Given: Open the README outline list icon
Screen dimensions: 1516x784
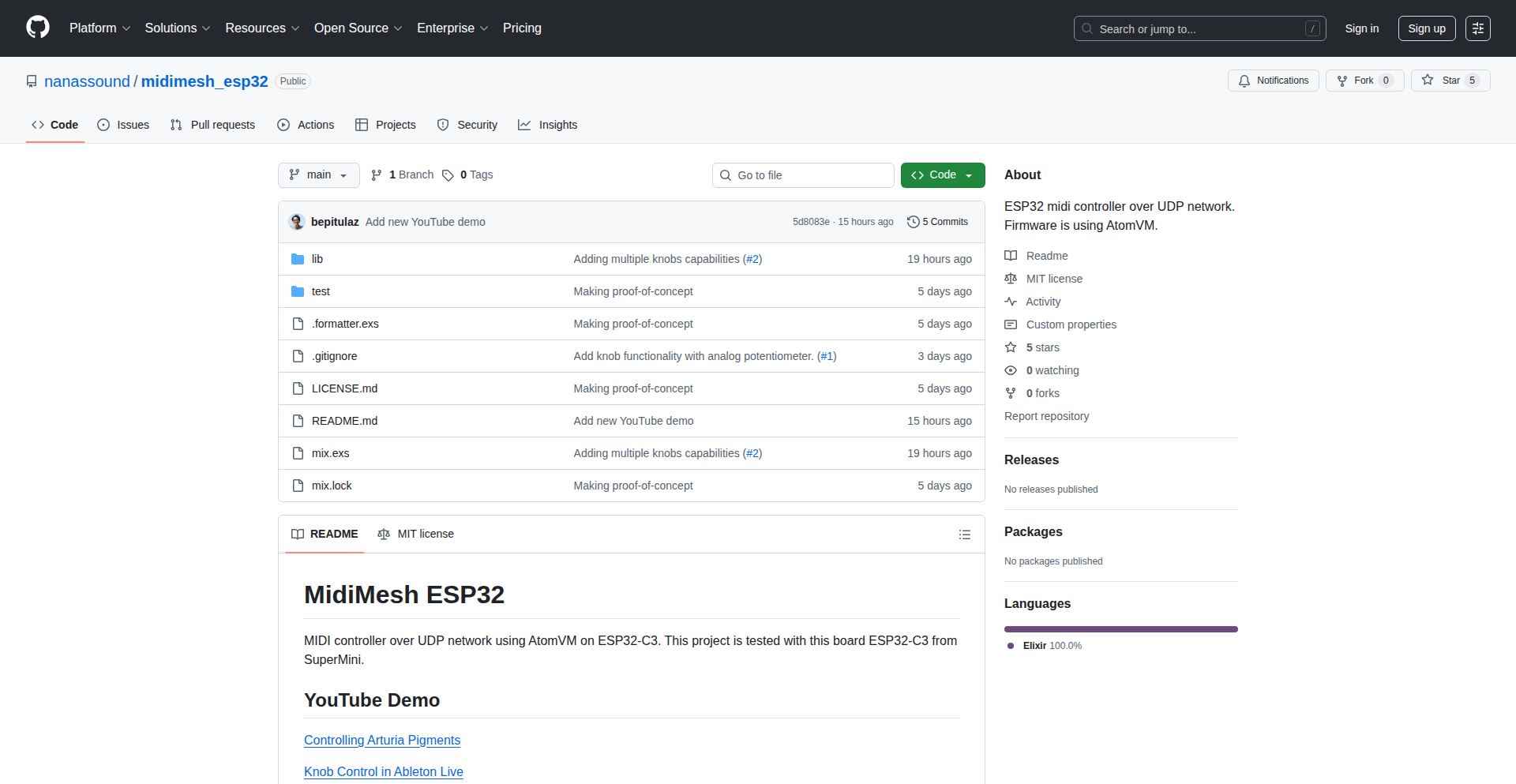Looking at the screenshot, I should click(964, 535).
